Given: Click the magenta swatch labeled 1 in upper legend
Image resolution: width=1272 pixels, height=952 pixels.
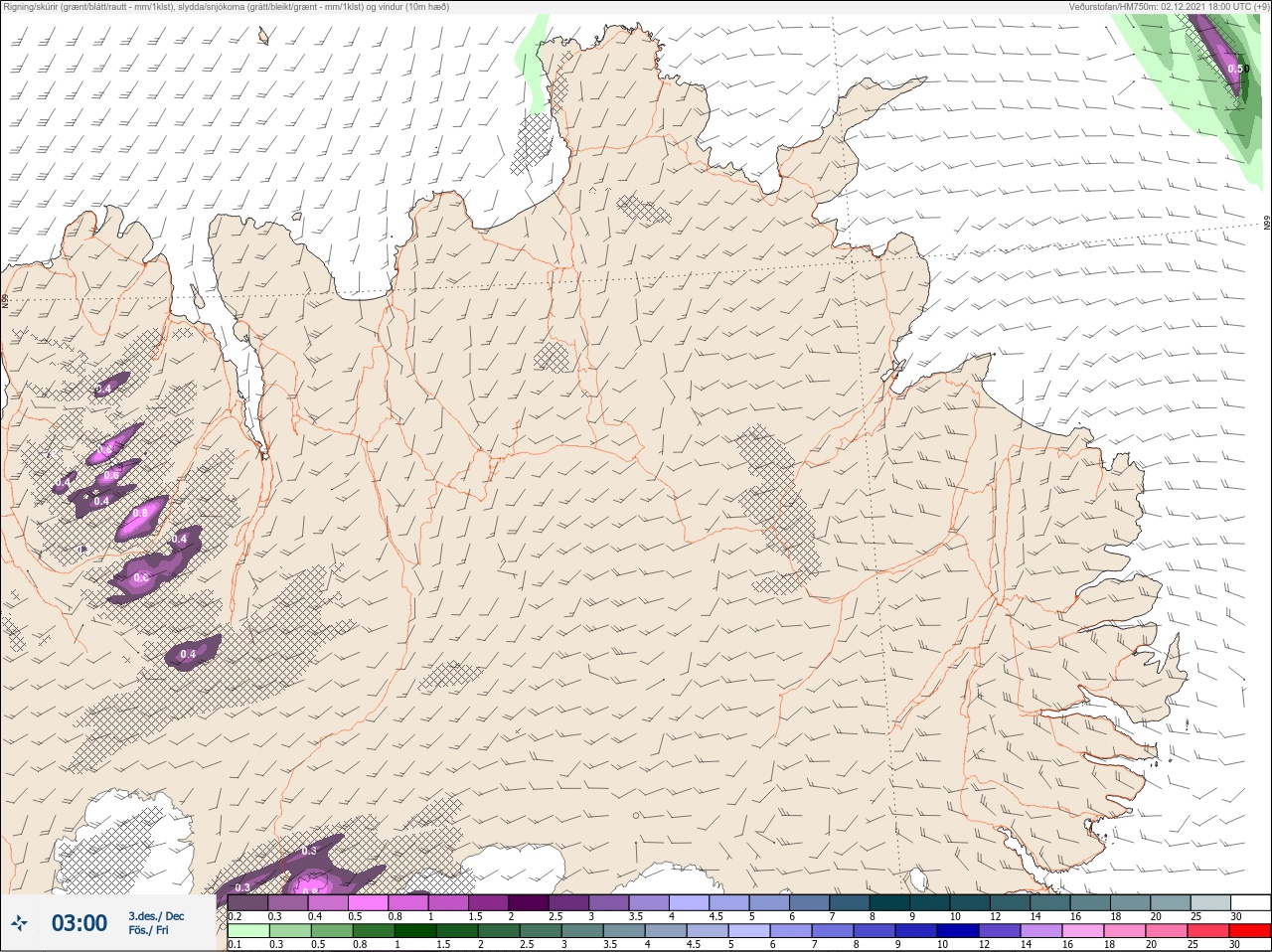Looking at the screenshot, I should [x=448, y=902].
